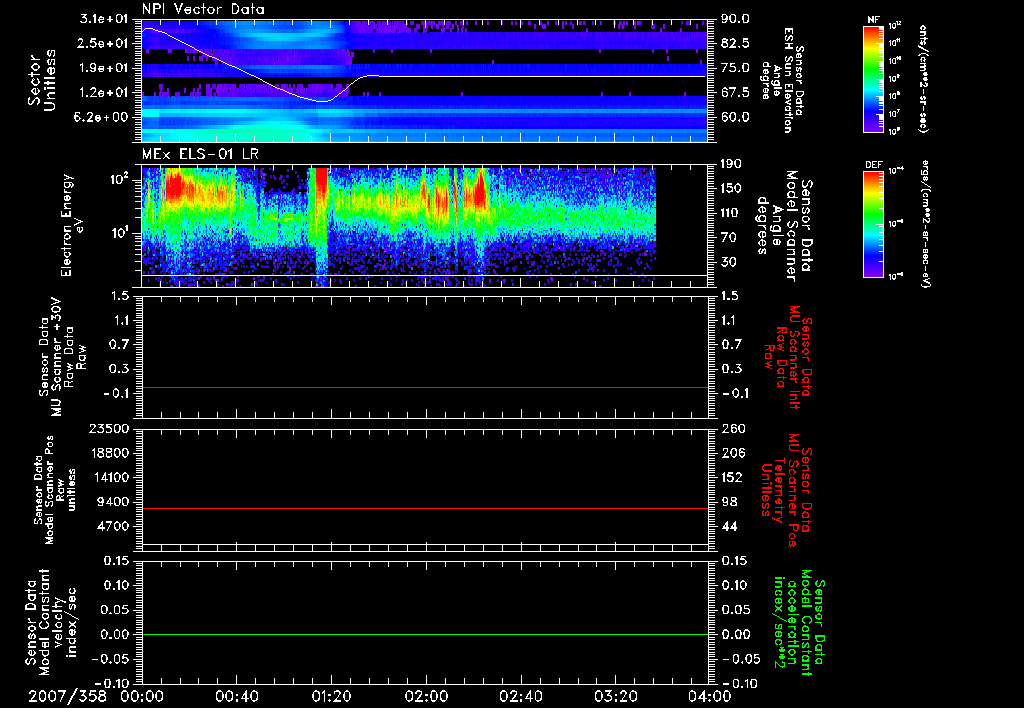Select the 'NPI Vector Data' panel title
This screenshot has width=1024, height=708.
click(x=203, y=9)
